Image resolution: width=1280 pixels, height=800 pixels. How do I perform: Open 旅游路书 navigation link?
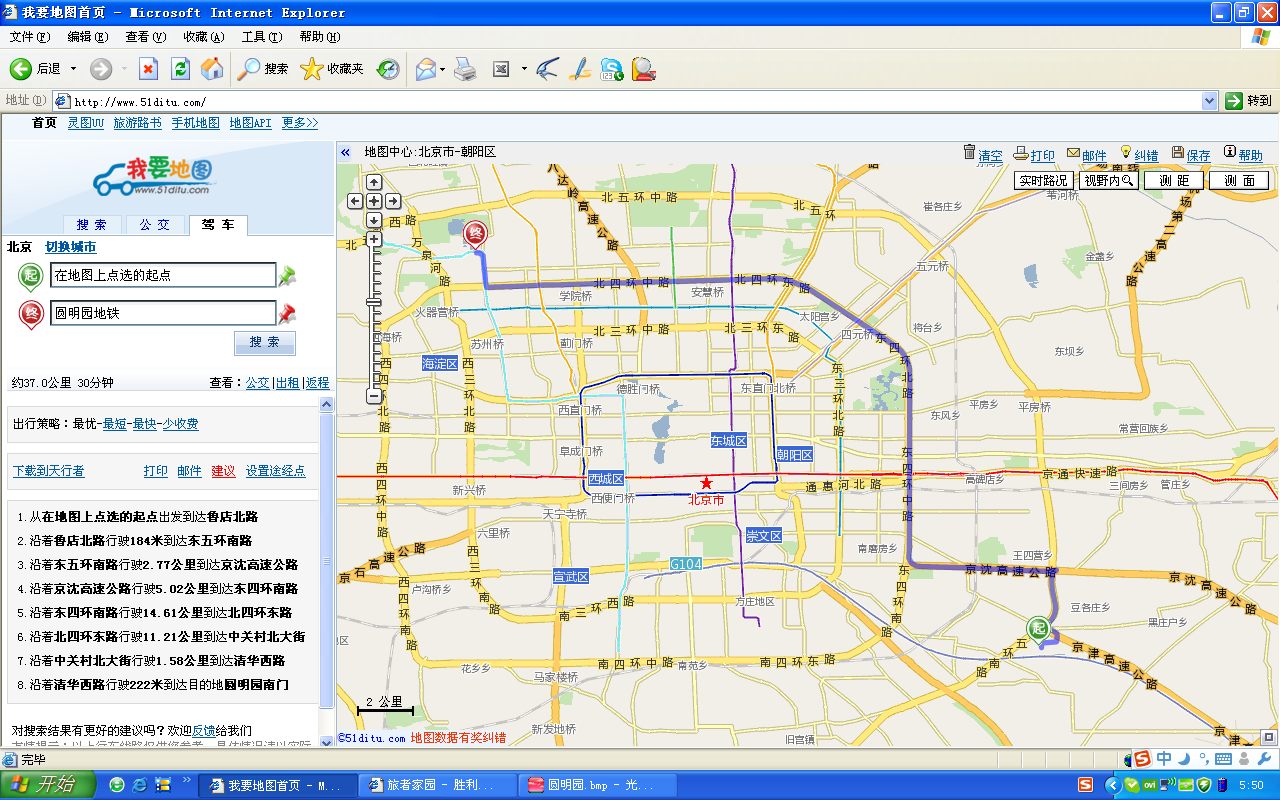tap(137, 123)
